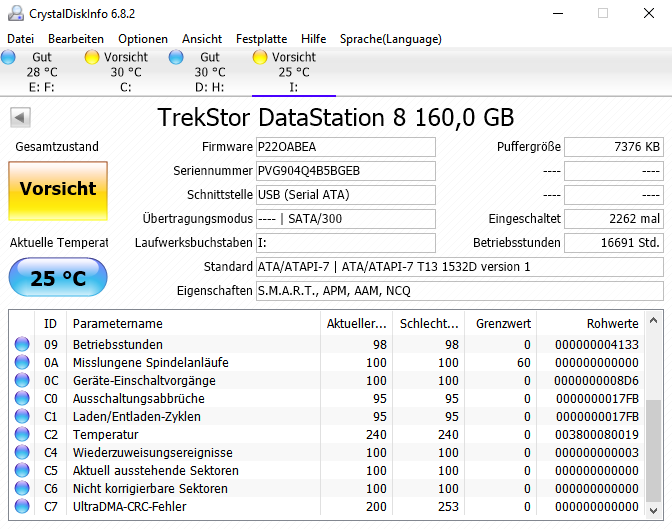Click the Seriennummer field
The width and height of the screenshot is (672, 529).
[x=345, y=171]
